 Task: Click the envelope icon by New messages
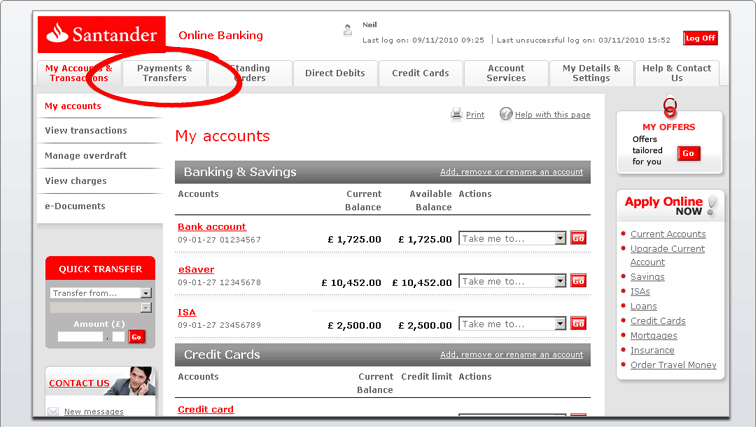click(53, 411)
